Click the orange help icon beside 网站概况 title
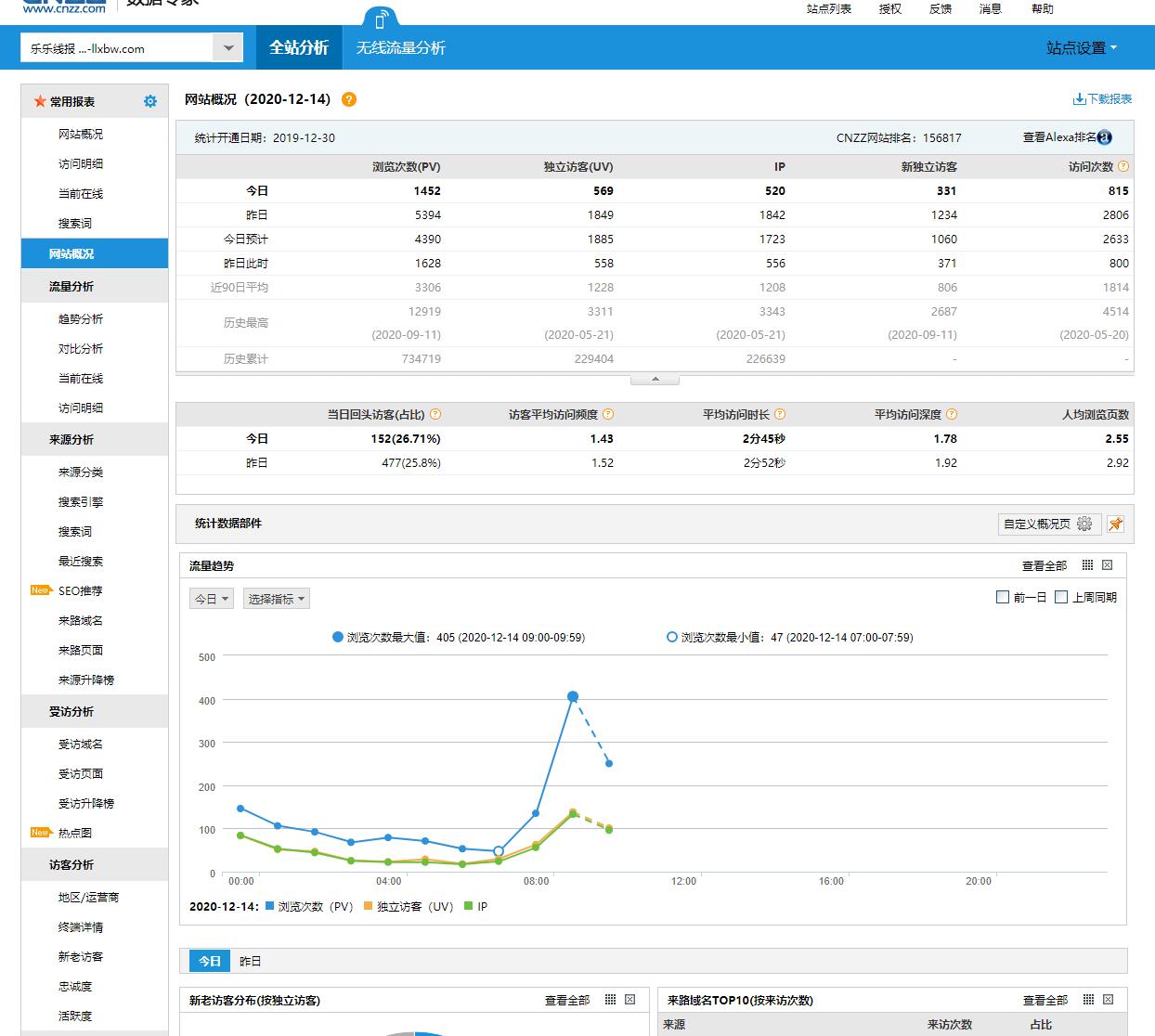 pos(349,99)
